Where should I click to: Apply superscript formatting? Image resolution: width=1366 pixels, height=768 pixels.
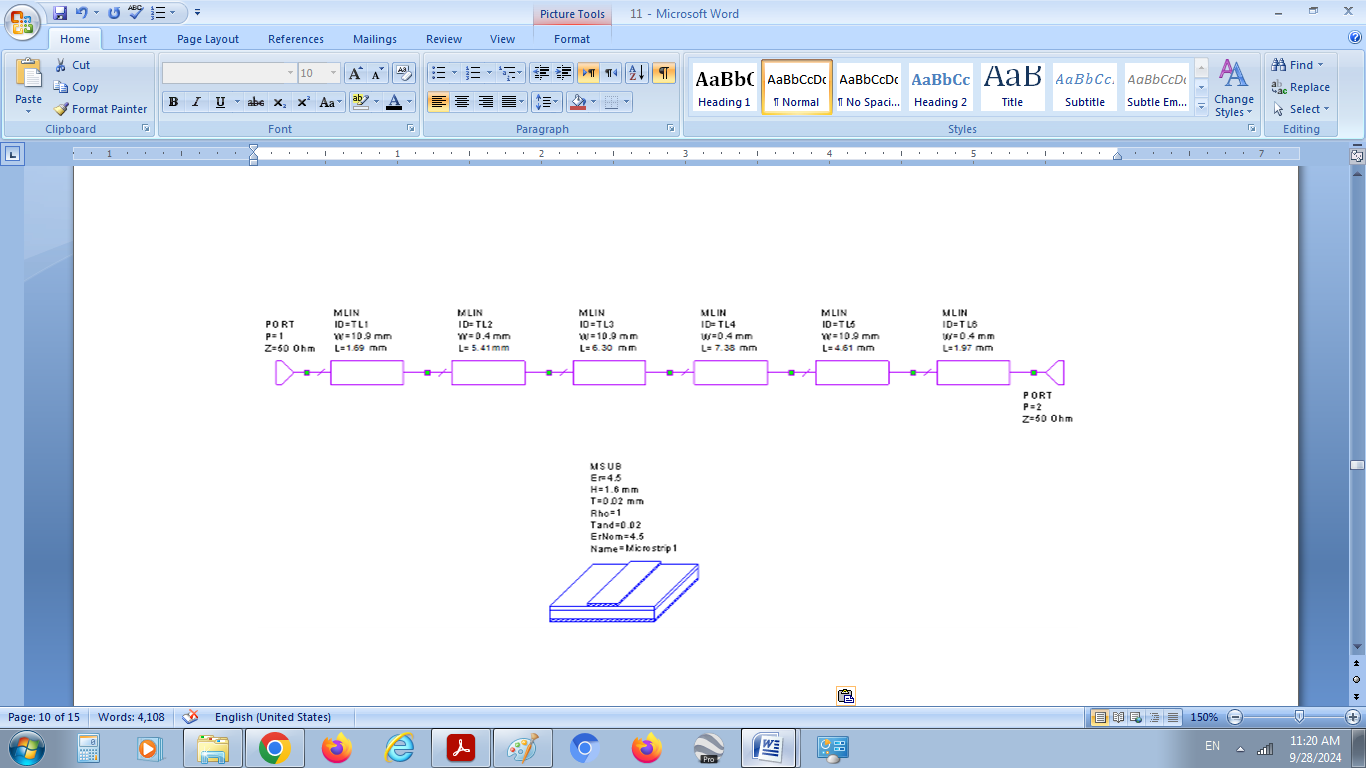pos(303,102)
